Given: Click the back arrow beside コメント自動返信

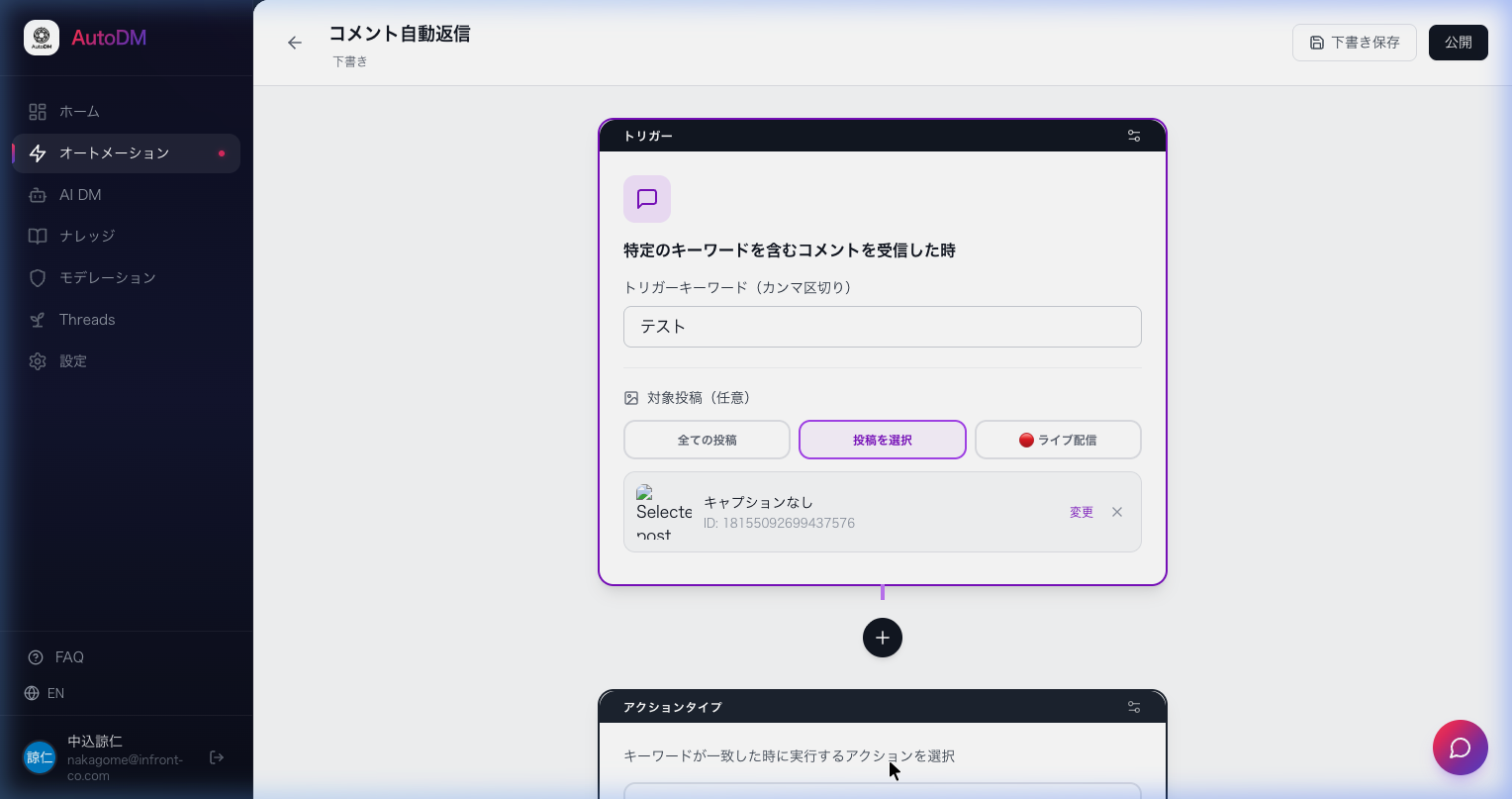Looking at the screenshot, I should click(295, 43).
